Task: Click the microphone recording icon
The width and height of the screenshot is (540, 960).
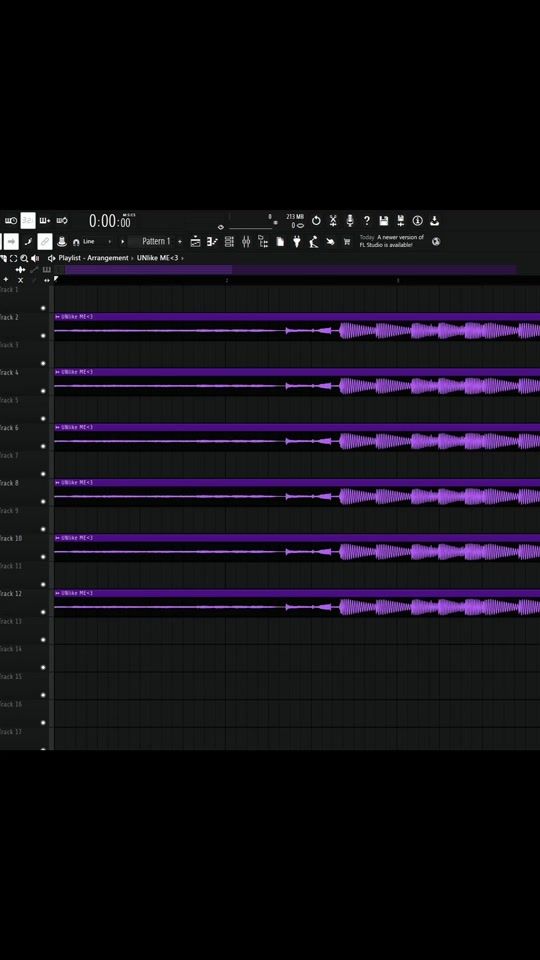Action: [350, 220]
